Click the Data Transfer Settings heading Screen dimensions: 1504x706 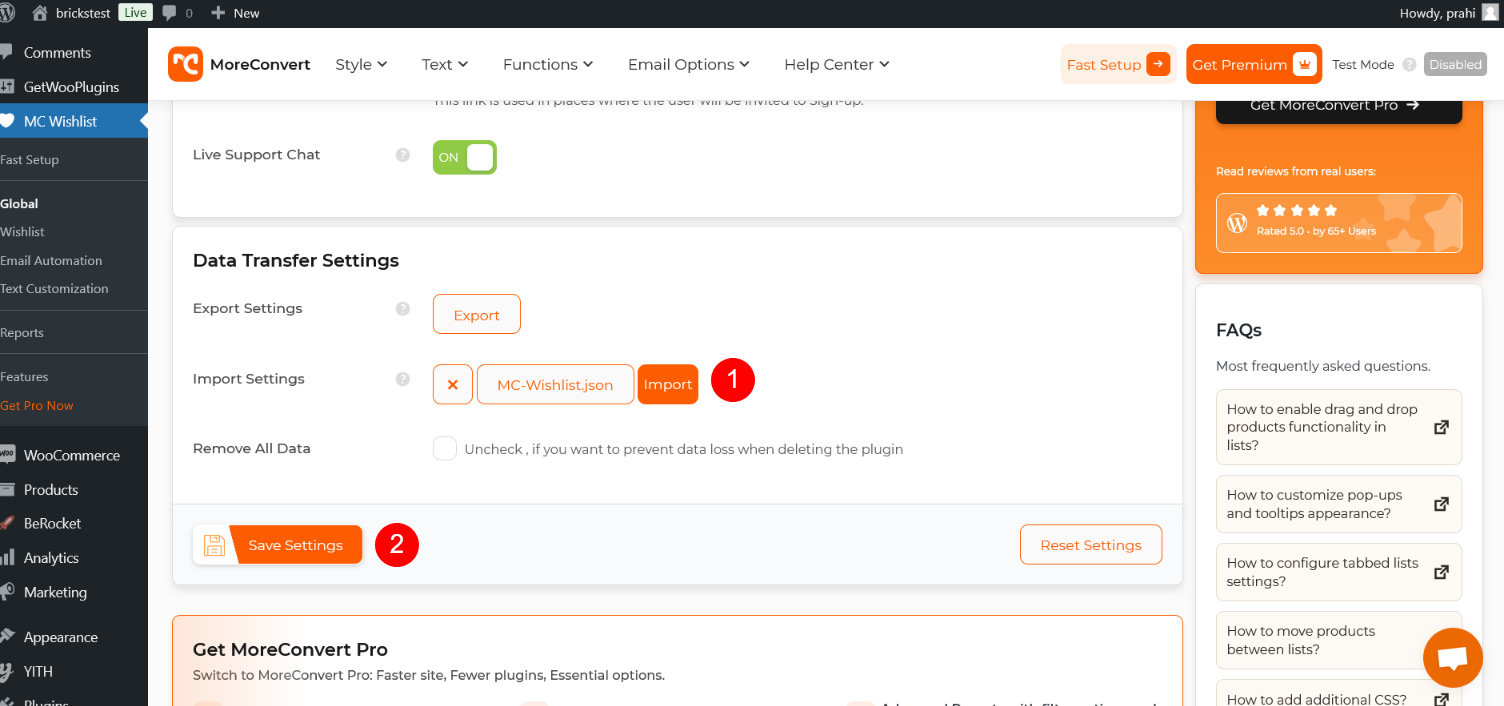point(296,260)
